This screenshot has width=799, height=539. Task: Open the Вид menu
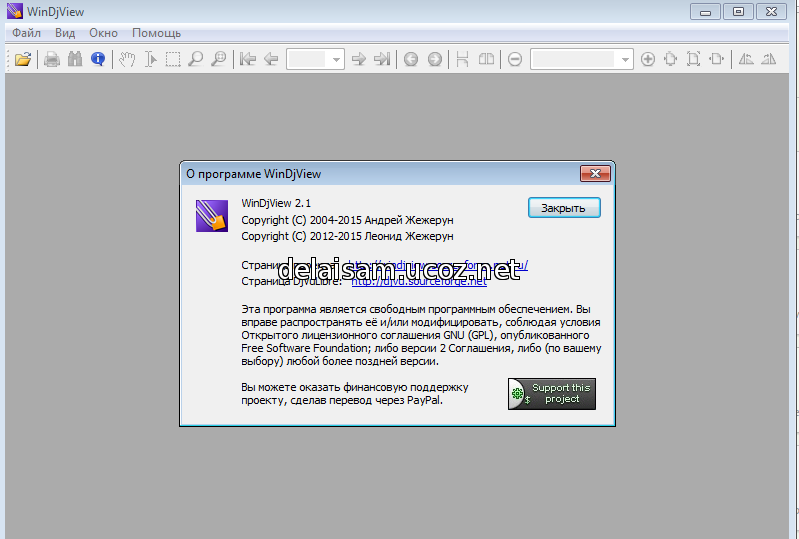click(65, 33)
